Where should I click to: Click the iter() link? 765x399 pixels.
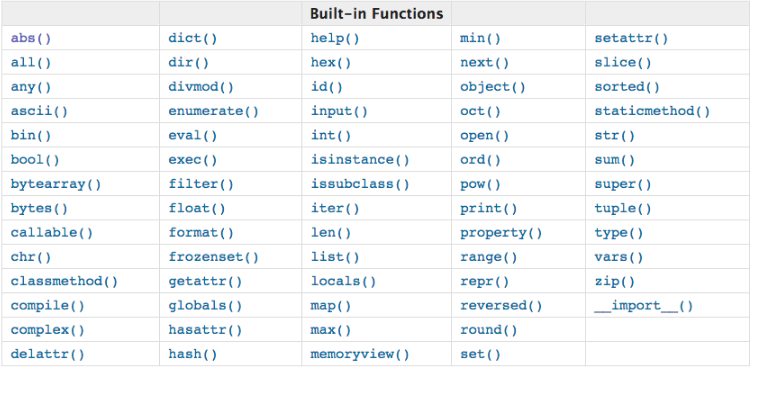[335, 208]
